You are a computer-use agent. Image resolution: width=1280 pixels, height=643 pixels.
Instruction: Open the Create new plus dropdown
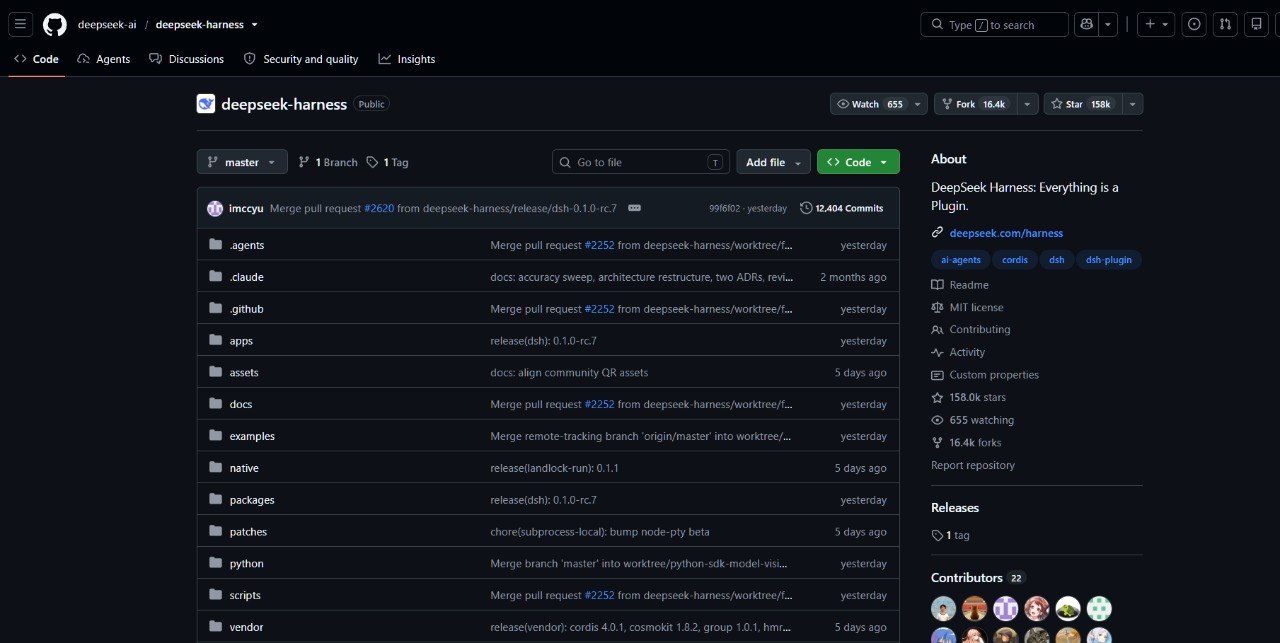1156,25
